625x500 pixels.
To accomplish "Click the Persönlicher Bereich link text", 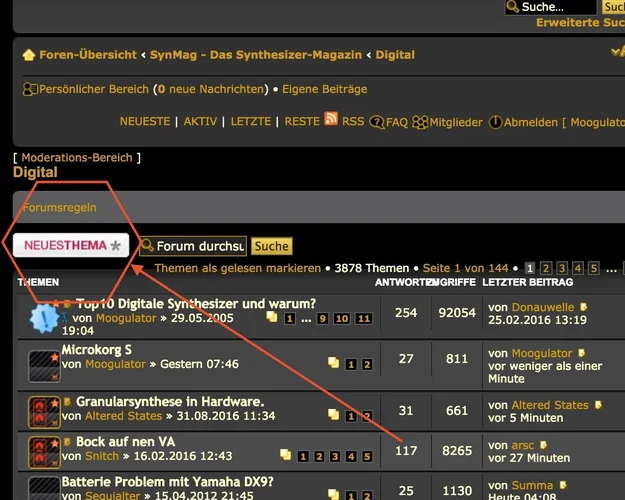I will click(94, 89).
